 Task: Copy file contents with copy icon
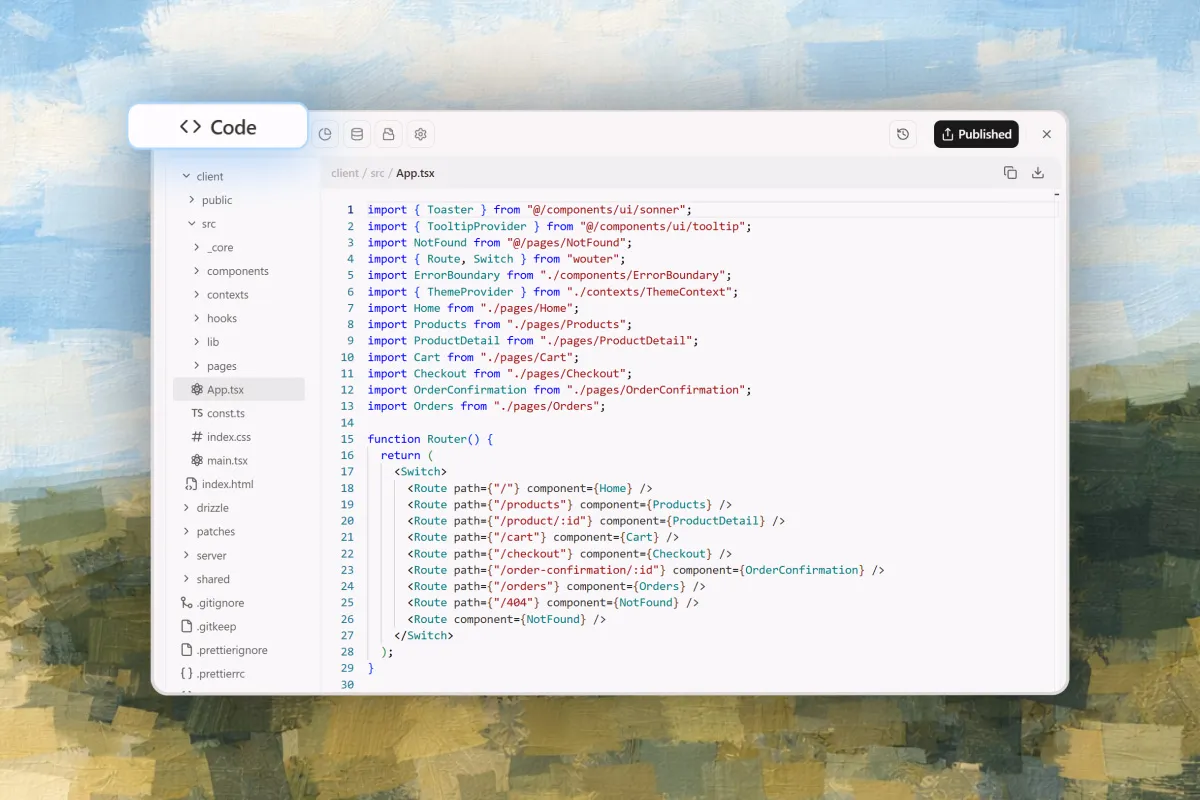(x=1010, y=173)
